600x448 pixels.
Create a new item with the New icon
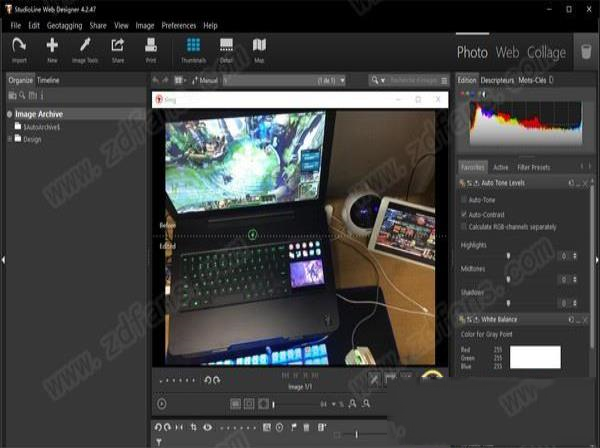coord(52,46)
